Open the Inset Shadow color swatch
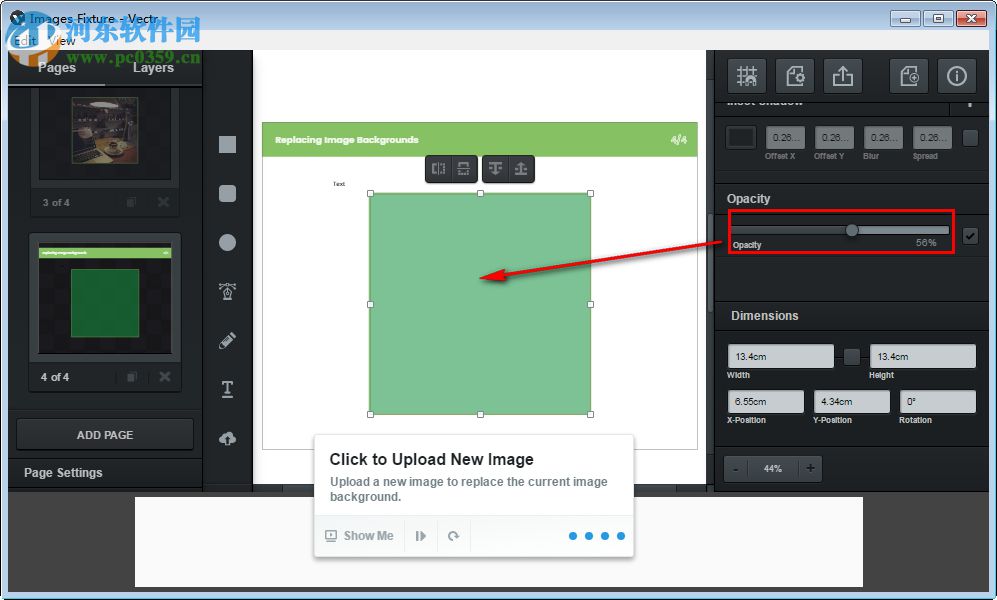 (741, 137)
